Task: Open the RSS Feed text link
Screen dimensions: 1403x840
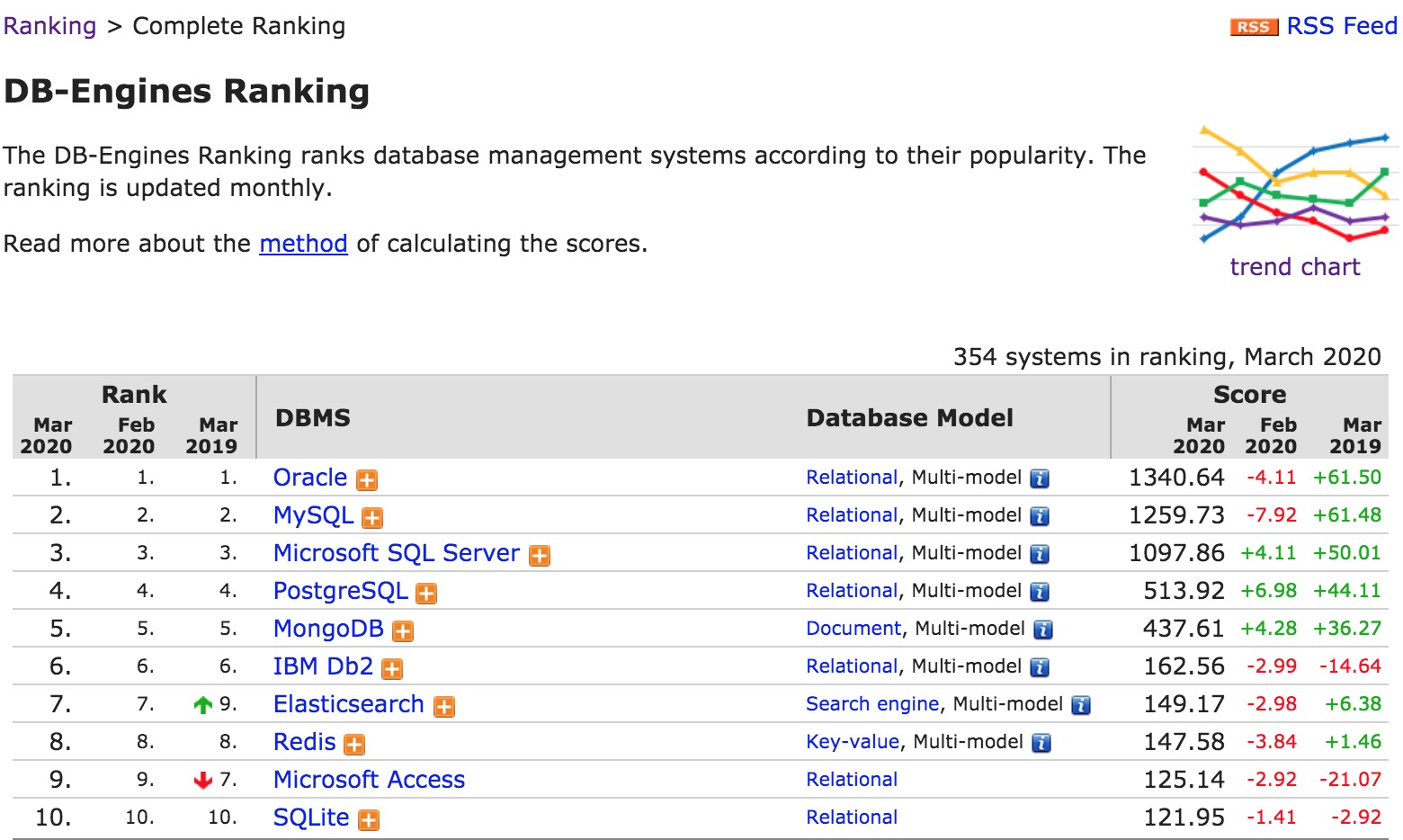Action: point(1341,26)
